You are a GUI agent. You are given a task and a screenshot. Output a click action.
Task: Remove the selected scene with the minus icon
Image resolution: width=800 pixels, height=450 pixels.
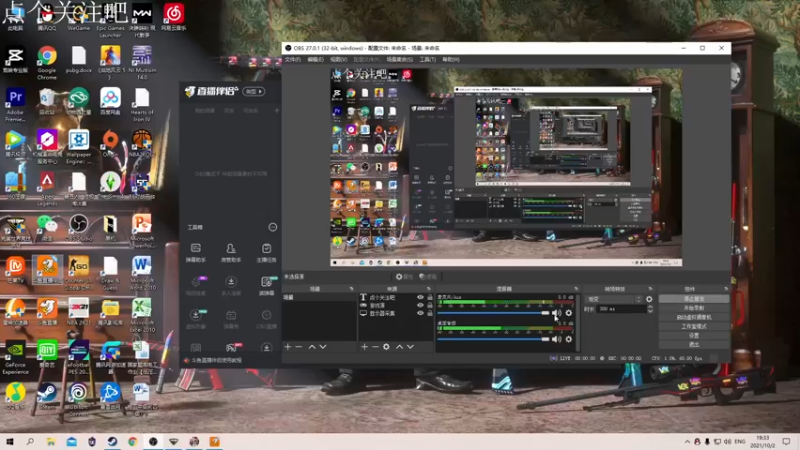coord(299,347)
